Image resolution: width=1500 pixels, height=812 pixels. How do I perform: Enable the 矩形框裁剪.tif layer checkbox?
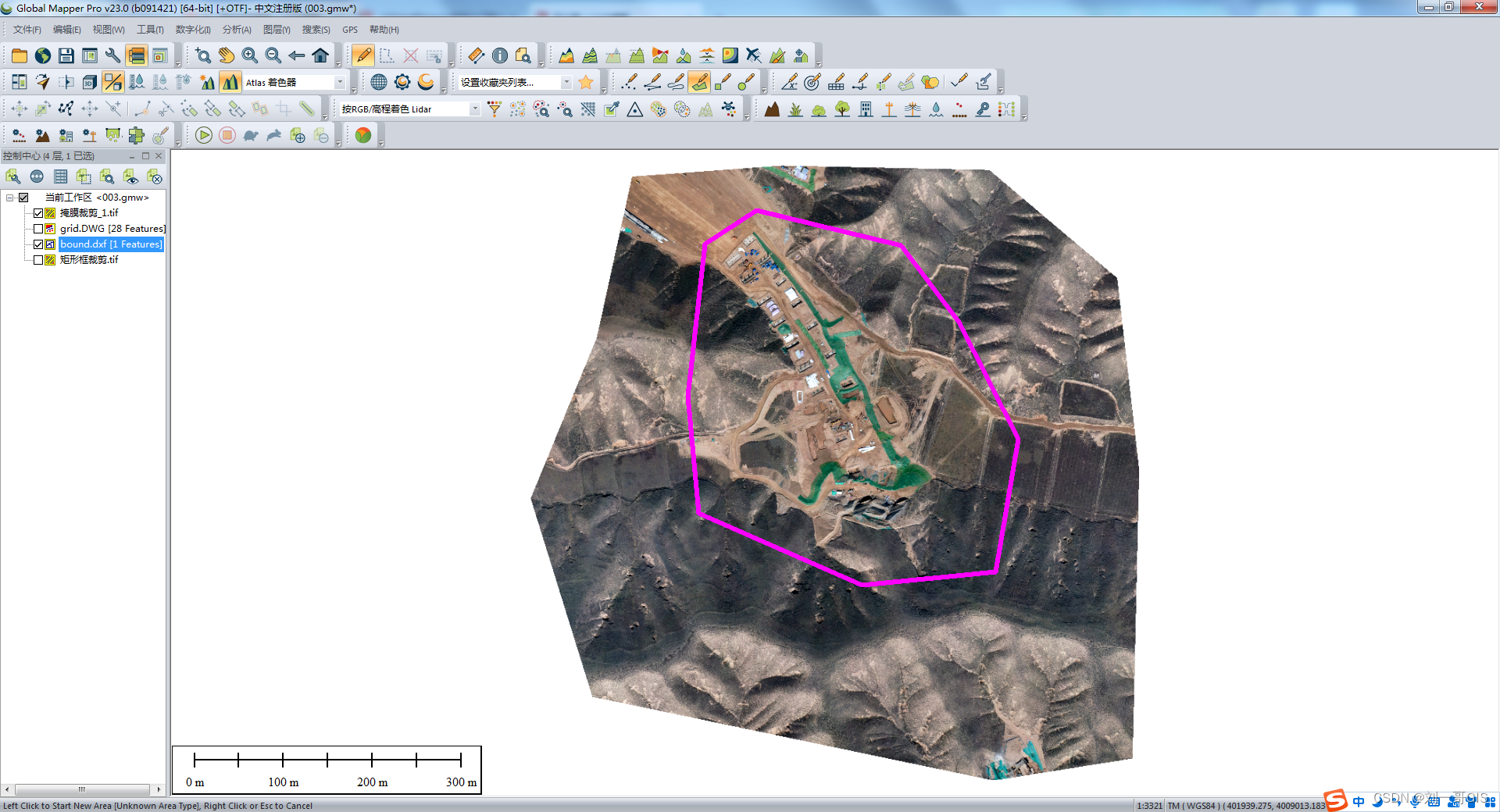coord(38,260)
